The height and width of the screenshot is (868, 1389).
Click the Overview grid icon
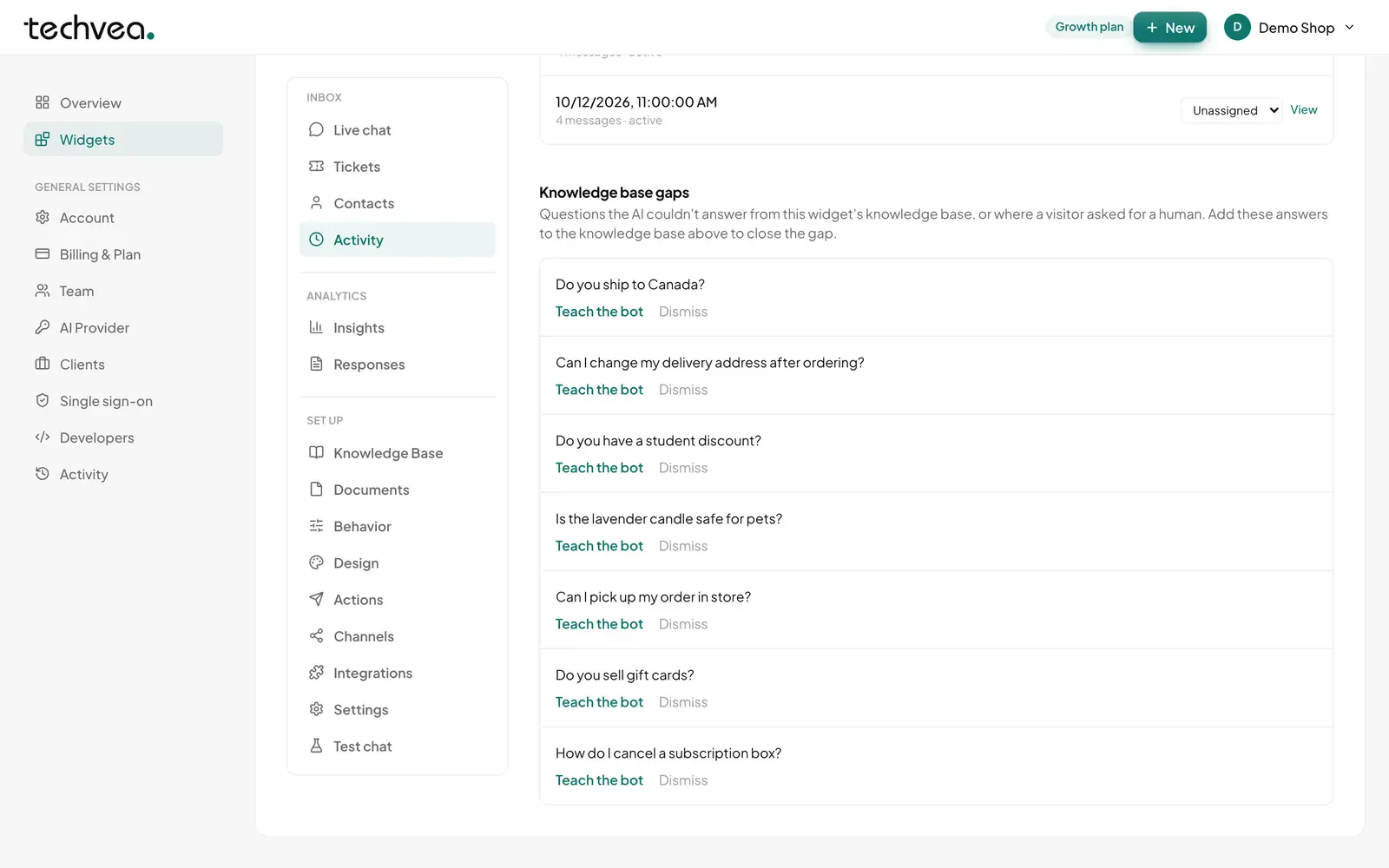click(42, 102)
